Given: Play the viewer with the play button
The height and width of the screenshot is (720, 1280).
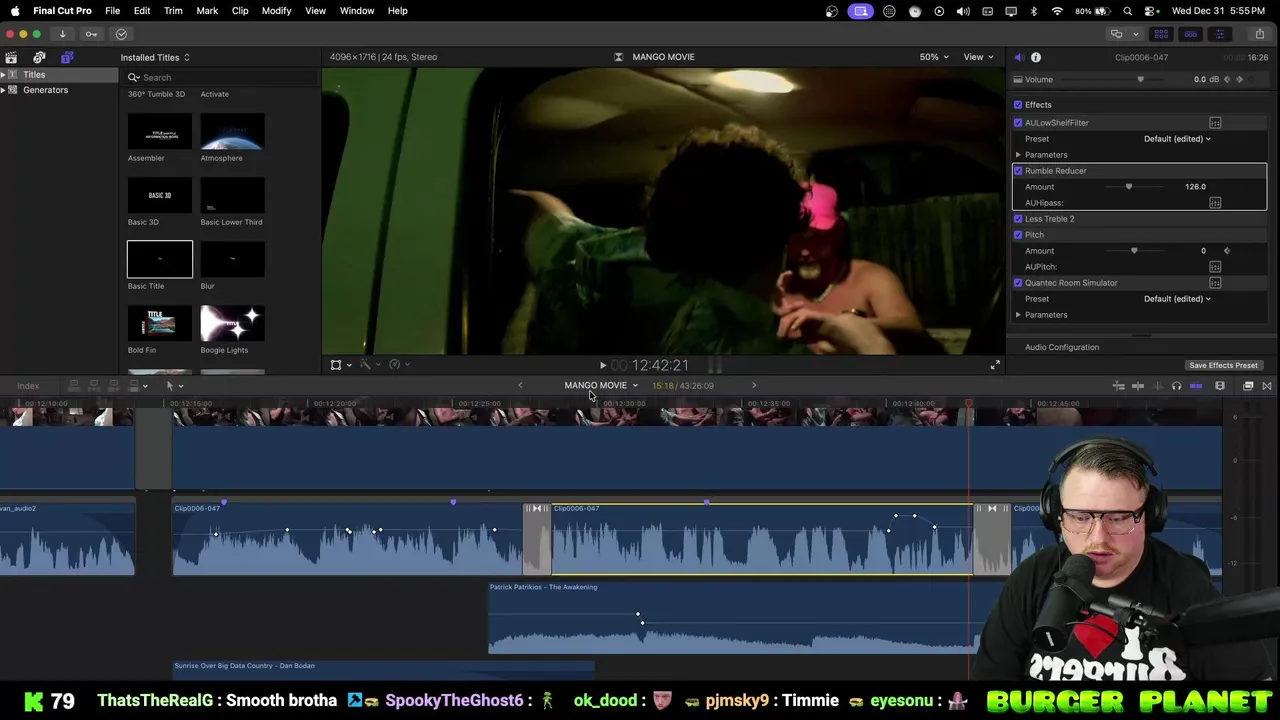Looking at the screenshot, I should point(602,366).
